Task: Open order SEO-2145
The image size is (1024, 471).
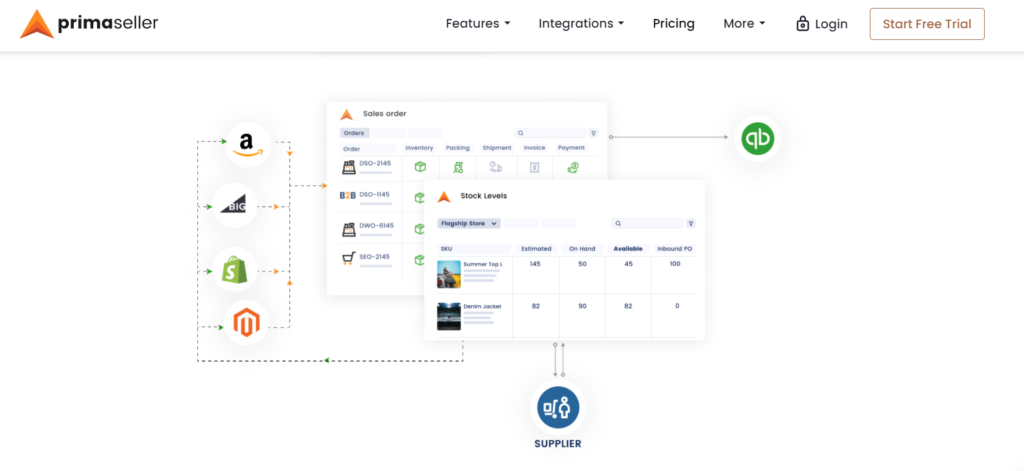Action: click(x=375, y=256)
